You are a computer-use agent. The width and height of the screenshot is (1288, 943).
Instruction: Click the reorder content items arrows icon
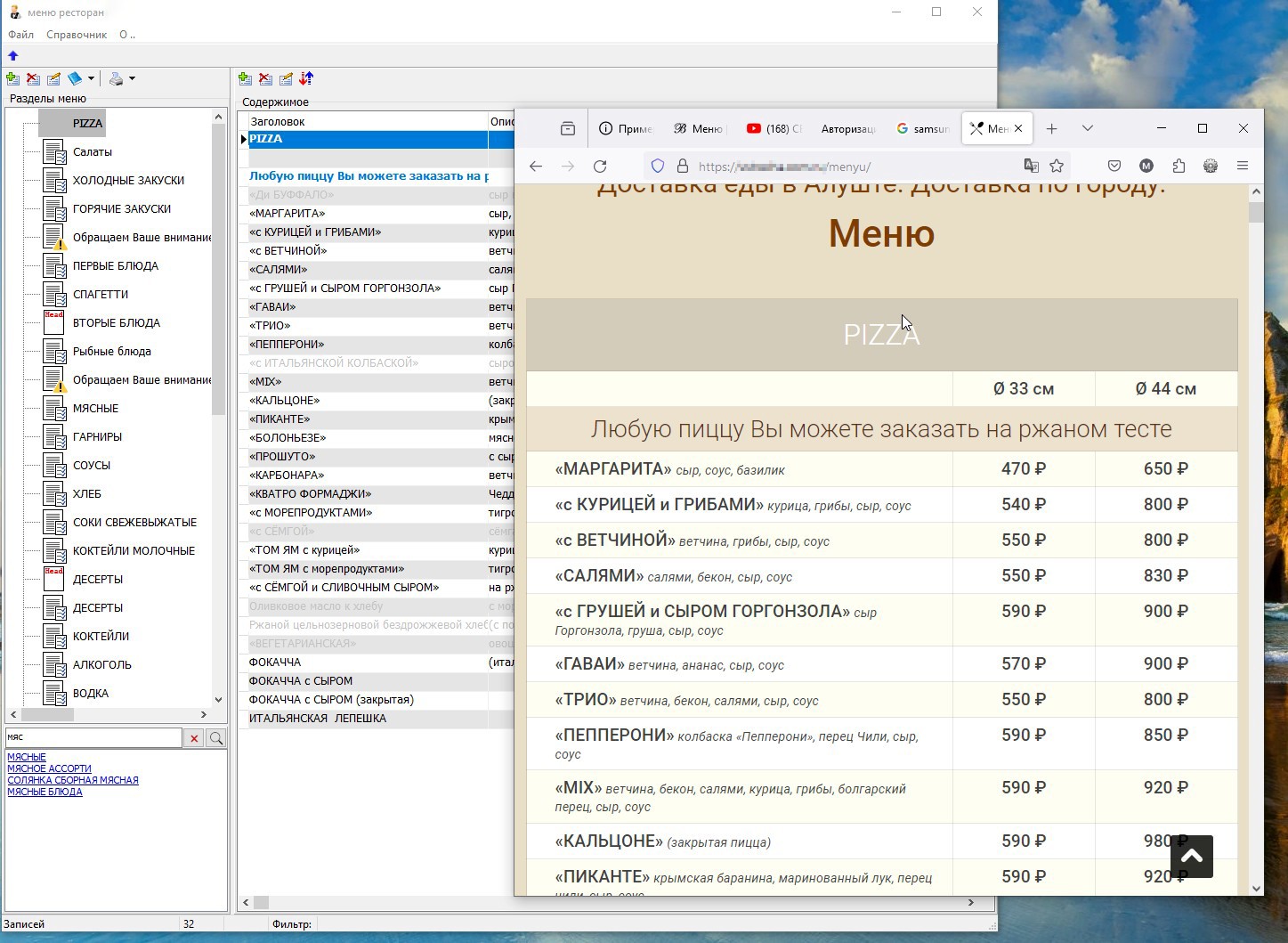click(306, 79)
